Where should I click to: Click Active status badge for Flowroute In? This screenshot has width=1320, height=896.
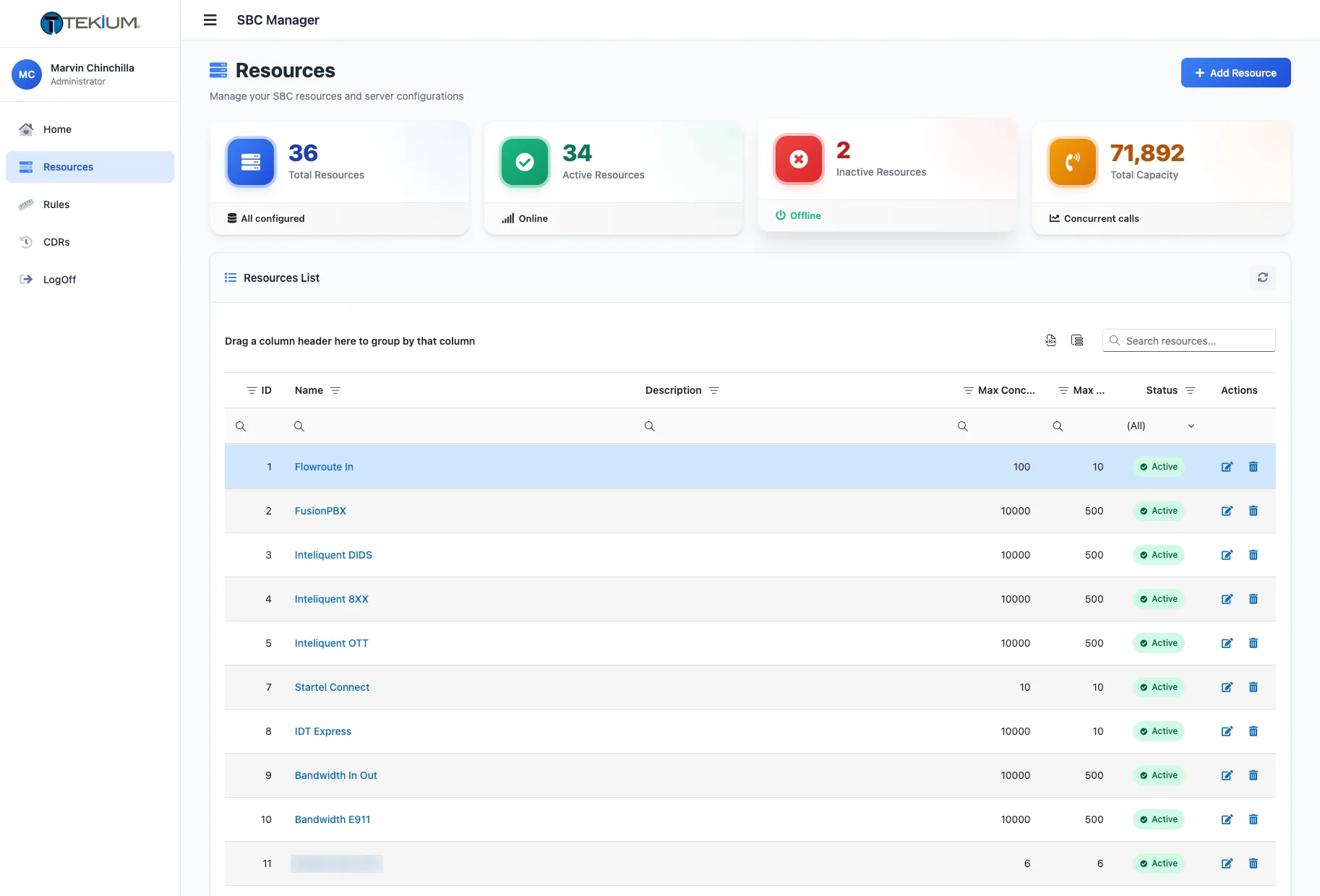(x=1159, y=467)
